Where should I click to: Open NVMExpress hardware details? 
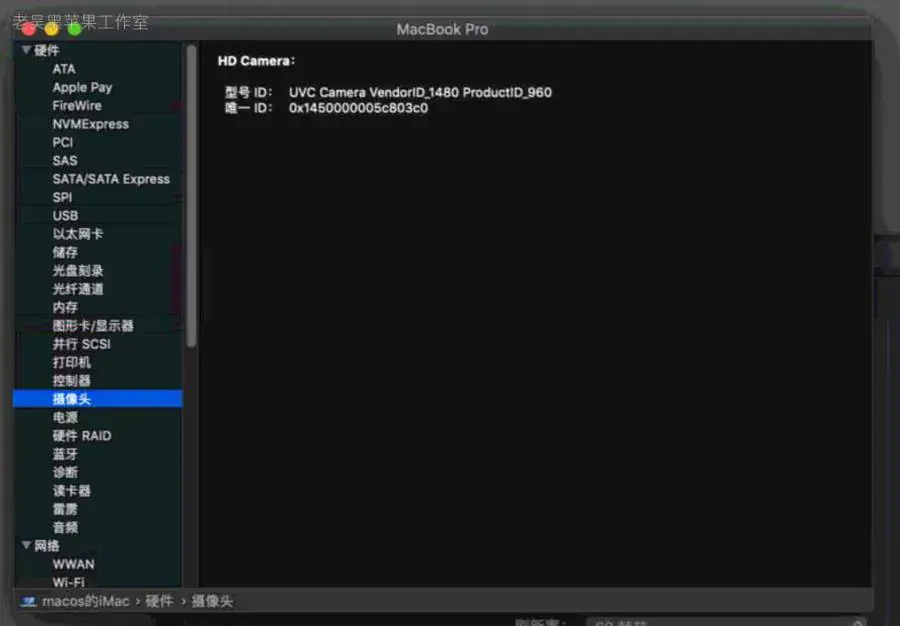pyautogui.click(x=91, y=125)
